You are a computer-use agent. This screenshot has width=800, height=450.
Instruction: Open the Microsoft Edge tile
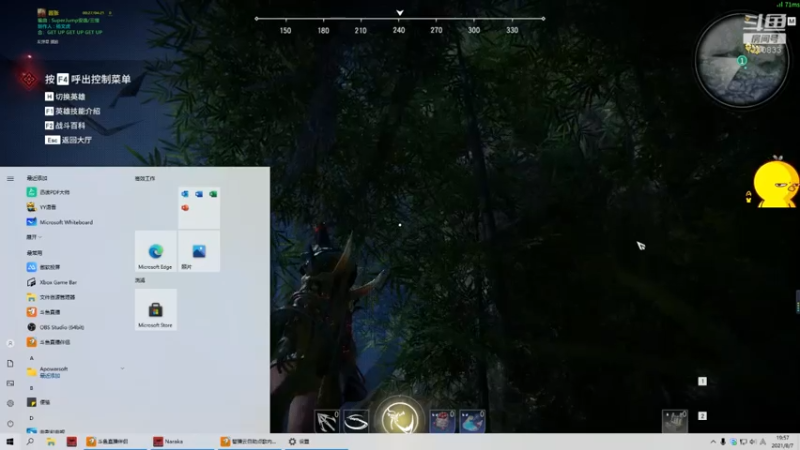[156, 251]
